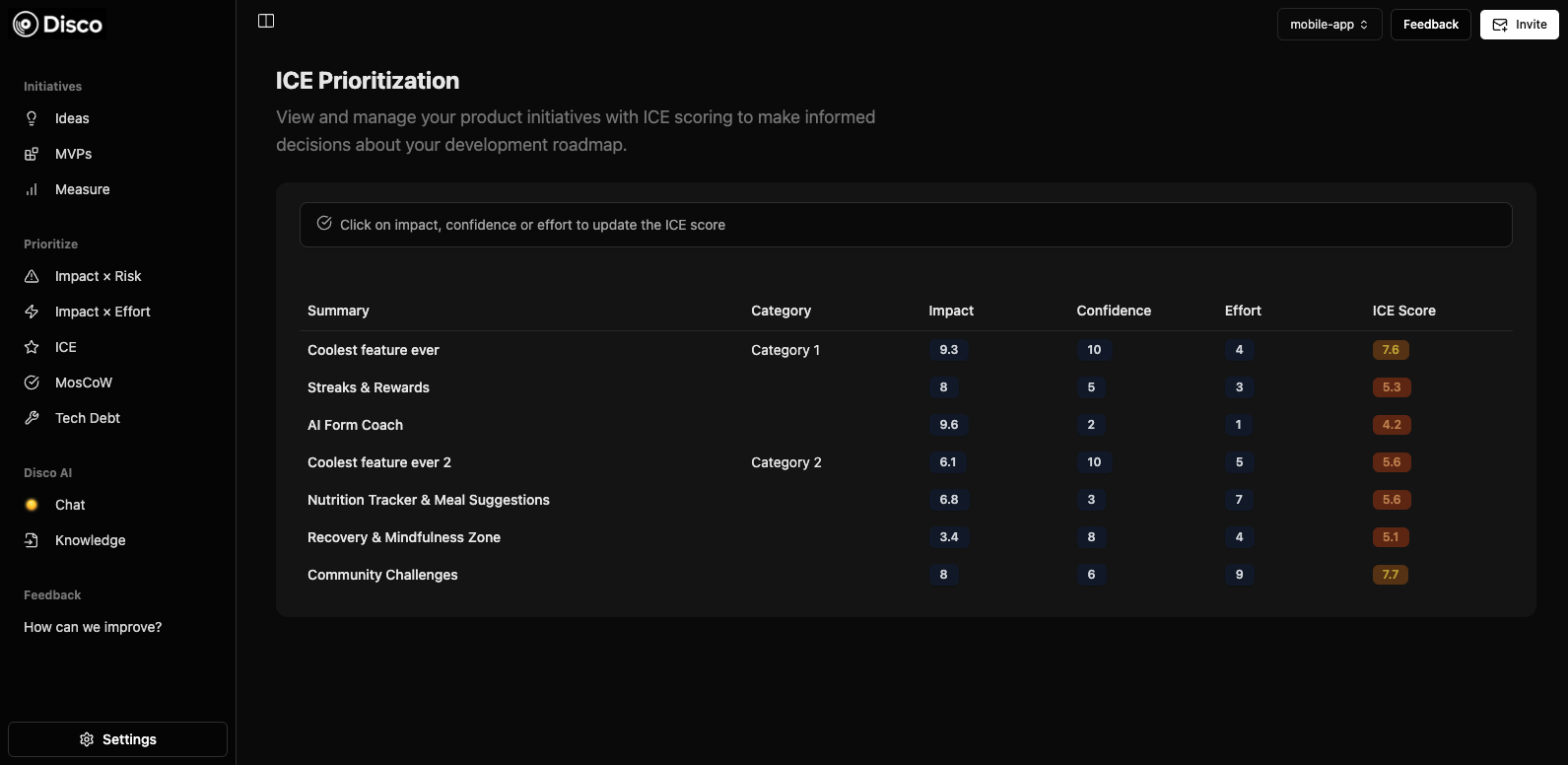The image size is (1568, 765).
Task: Click the Tech Debt wrench icon
Action: pos(32,418)
